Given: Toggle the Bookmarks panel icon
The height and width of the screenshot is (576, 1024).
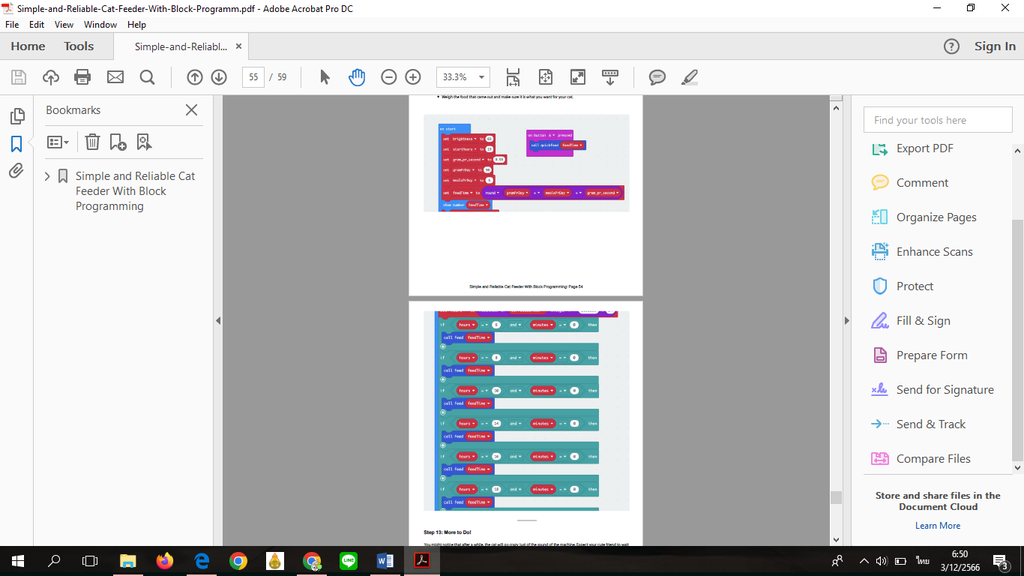Looking at the screenshot, I should 16,144.
